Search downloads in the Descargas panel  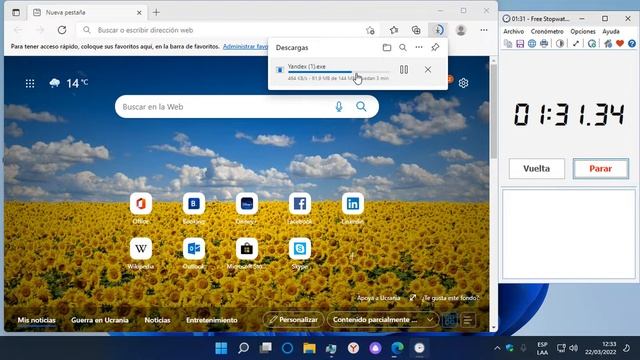pos(403,48)
